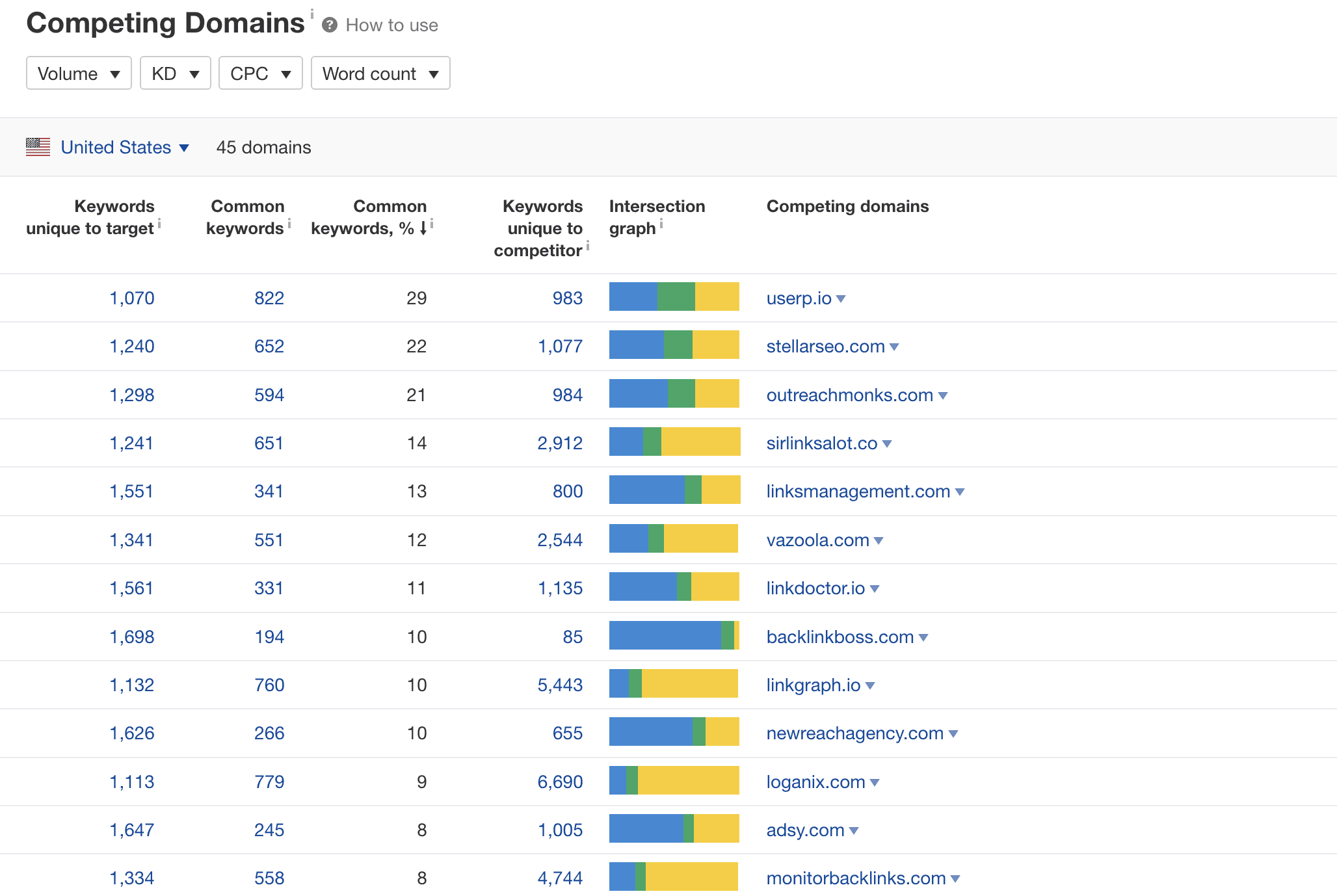1337x896 pixels.
Task: Click 6,690 competitor keywords for loganix.com
Action: [560, 782]
